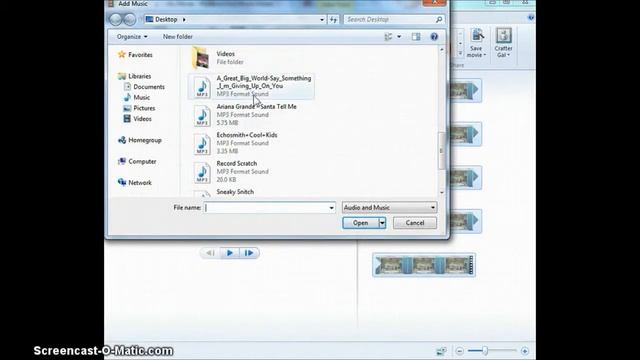Viewport: 640px width, 360px height.
Task: Go to previous frame in preview
Action: click(210, 253)
